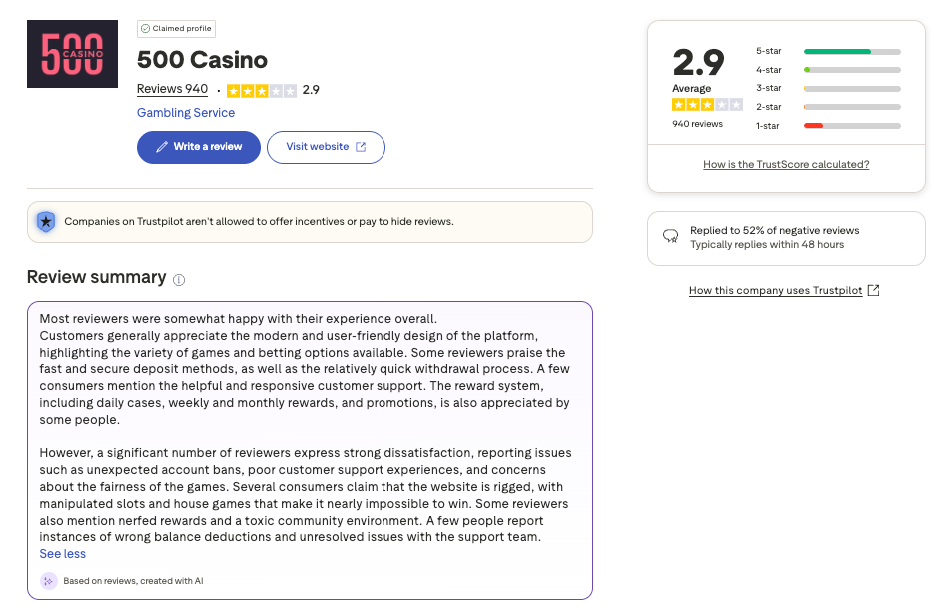Image resolution: width=952 pixels, height=608 pixels.
Task: Filter reviews by the 4-star bar
Action: click(x=851, y=70)
